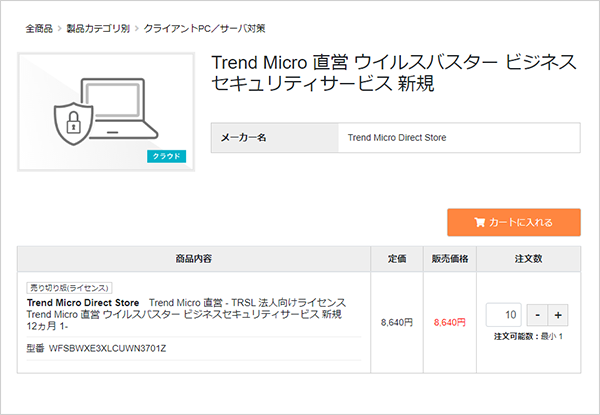Click the 型番 WFSBWXE3XLCUWN3701Z model number
Viewport: 600px width, 415px height.
(x=96, y=348)
